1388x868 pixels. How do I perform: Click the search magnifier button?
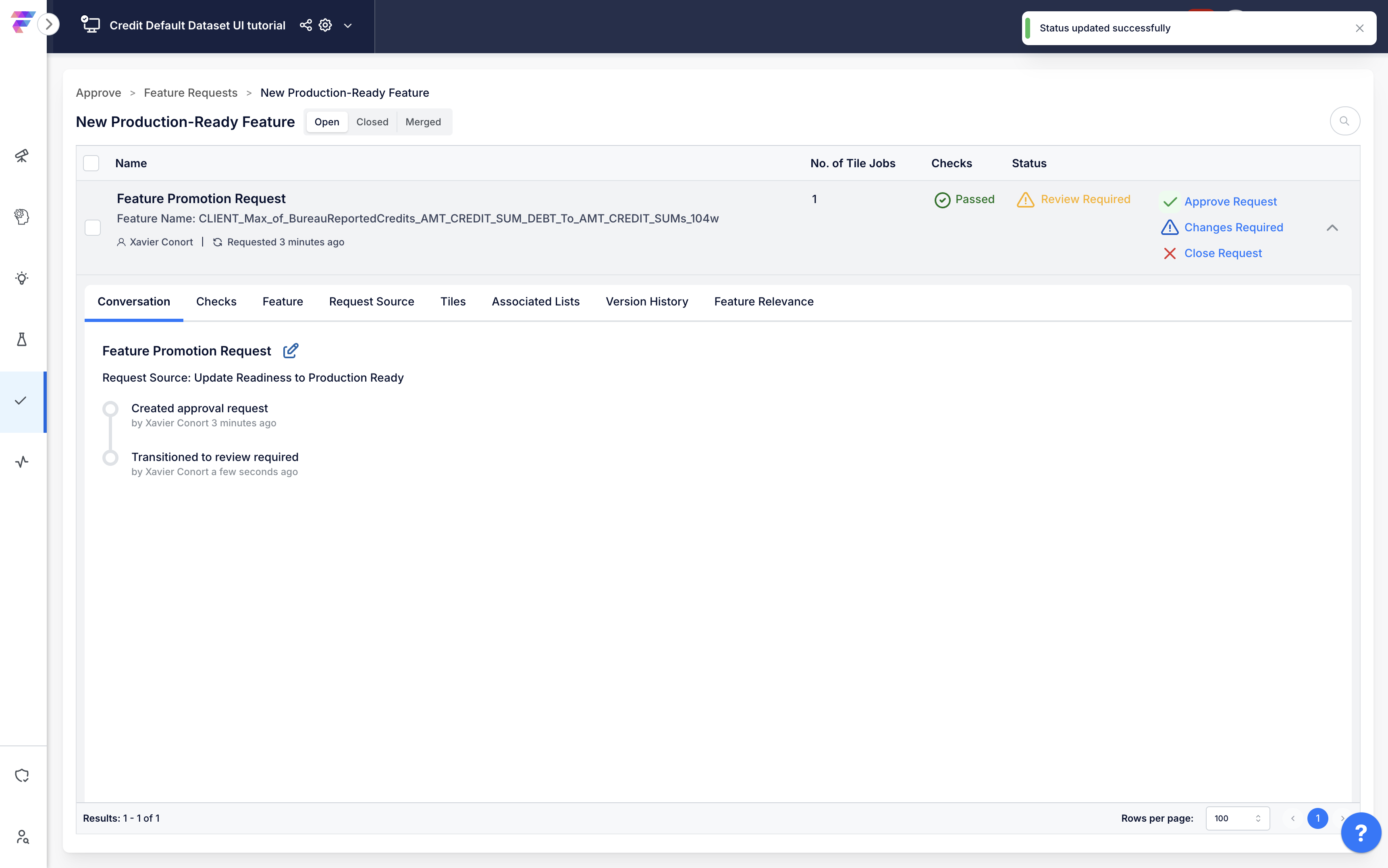[x=1344, y=121]
